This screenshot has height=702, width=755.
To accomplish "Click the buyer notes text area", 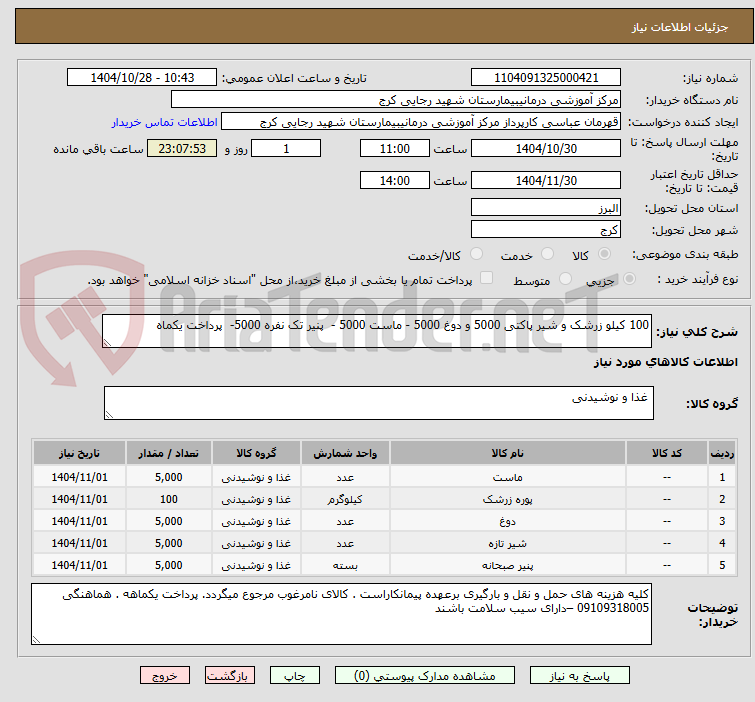I will tap(341, 614).
